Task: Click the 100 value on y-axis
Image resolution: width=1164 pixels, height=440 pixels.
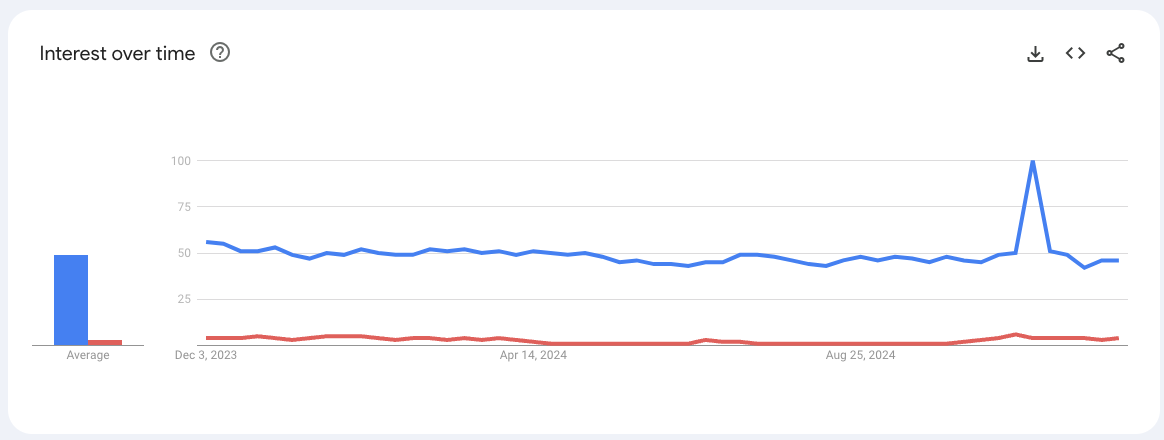Action: (x=181, y=160)
